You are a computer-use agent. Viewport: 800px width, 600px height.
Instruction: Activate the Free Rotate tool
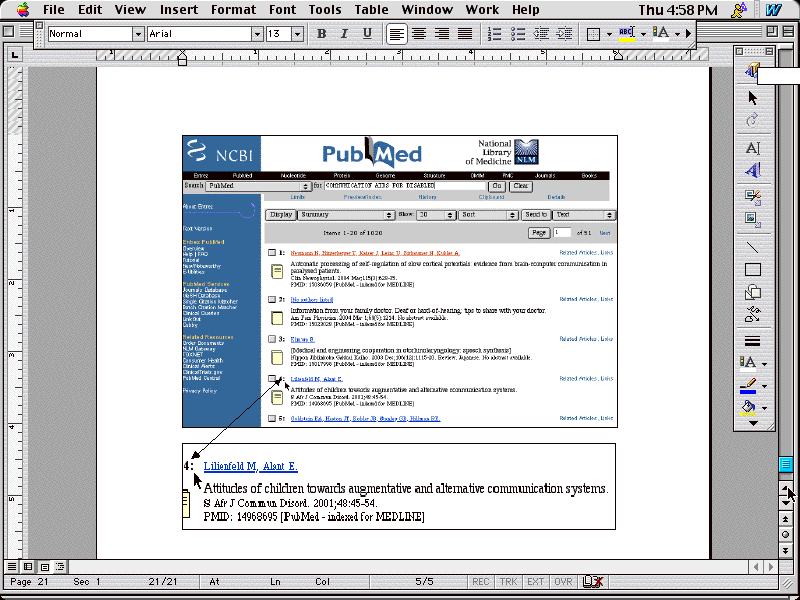(753, 120)
